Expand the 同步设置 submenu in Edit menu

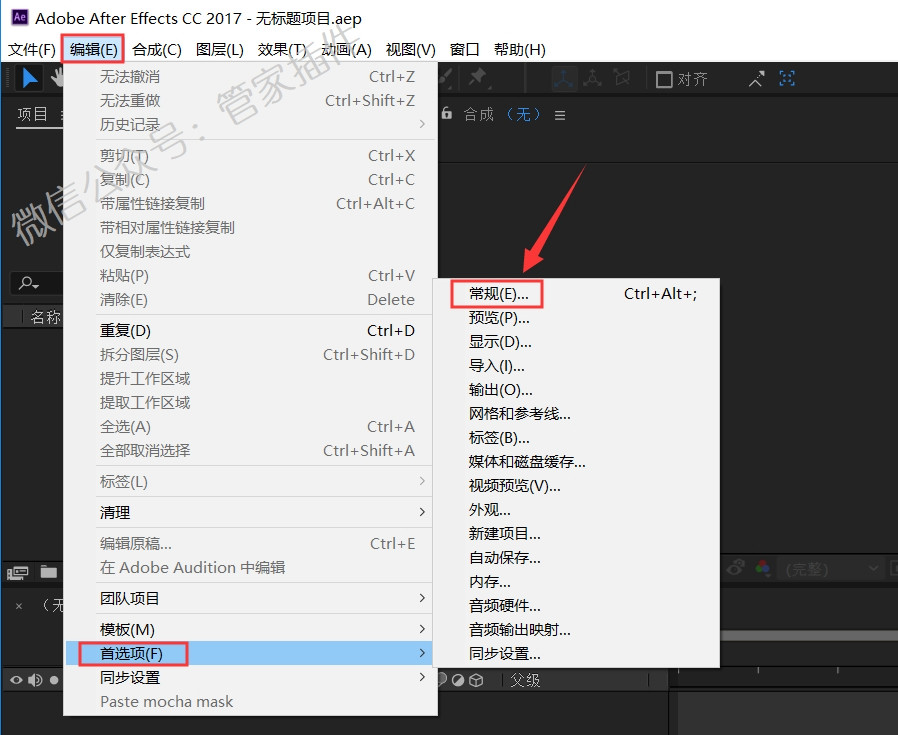tap(250, 677)
